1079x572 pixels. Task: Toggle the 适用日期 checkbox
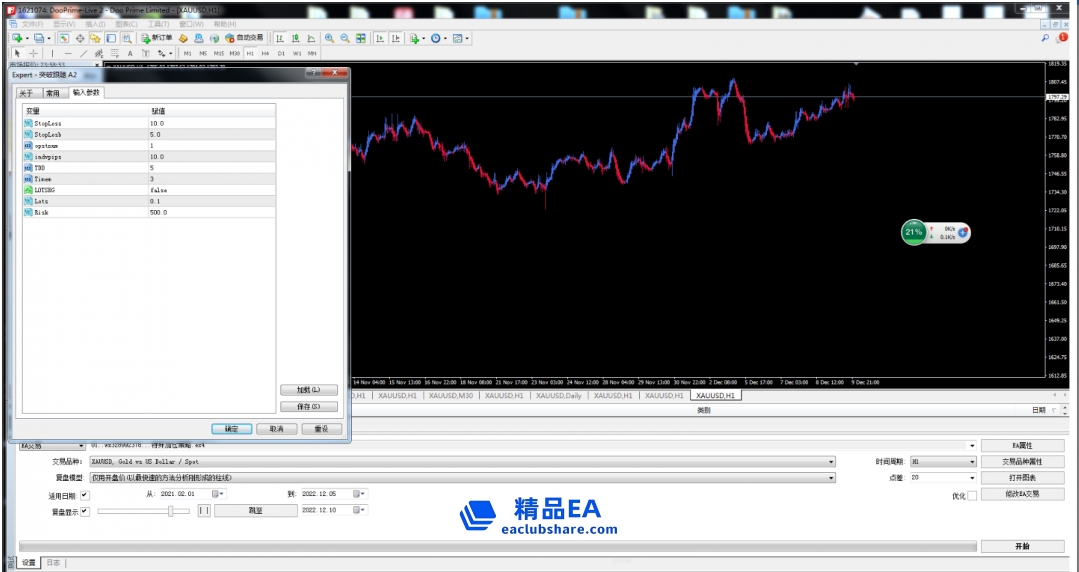tap(84, 494)
